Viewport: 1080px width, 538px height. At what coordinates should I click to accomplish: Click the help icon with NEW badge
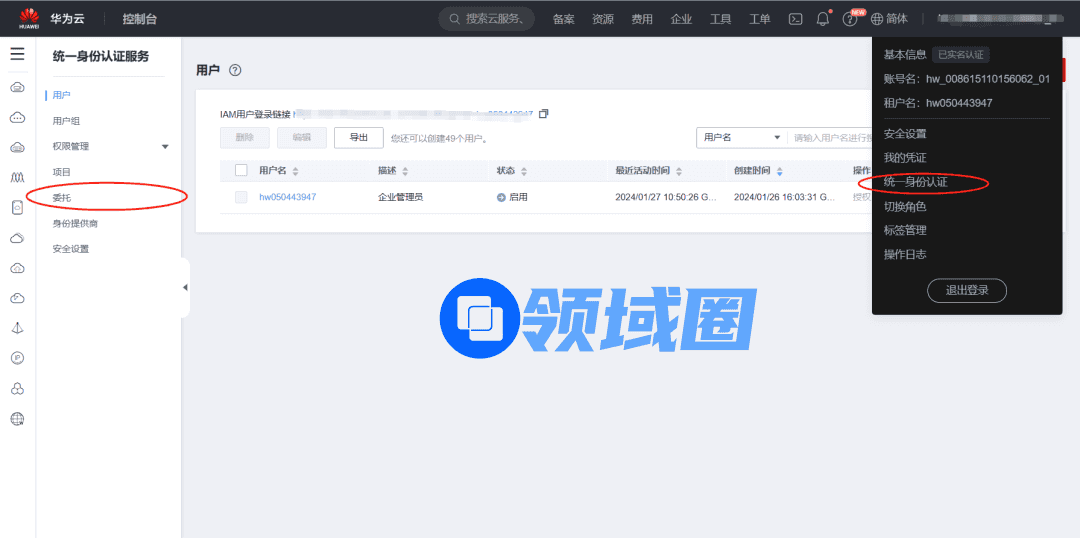point(850,19)
